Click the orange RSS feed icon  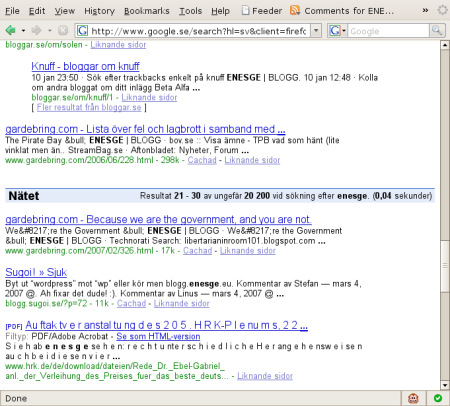coord(295,10)
